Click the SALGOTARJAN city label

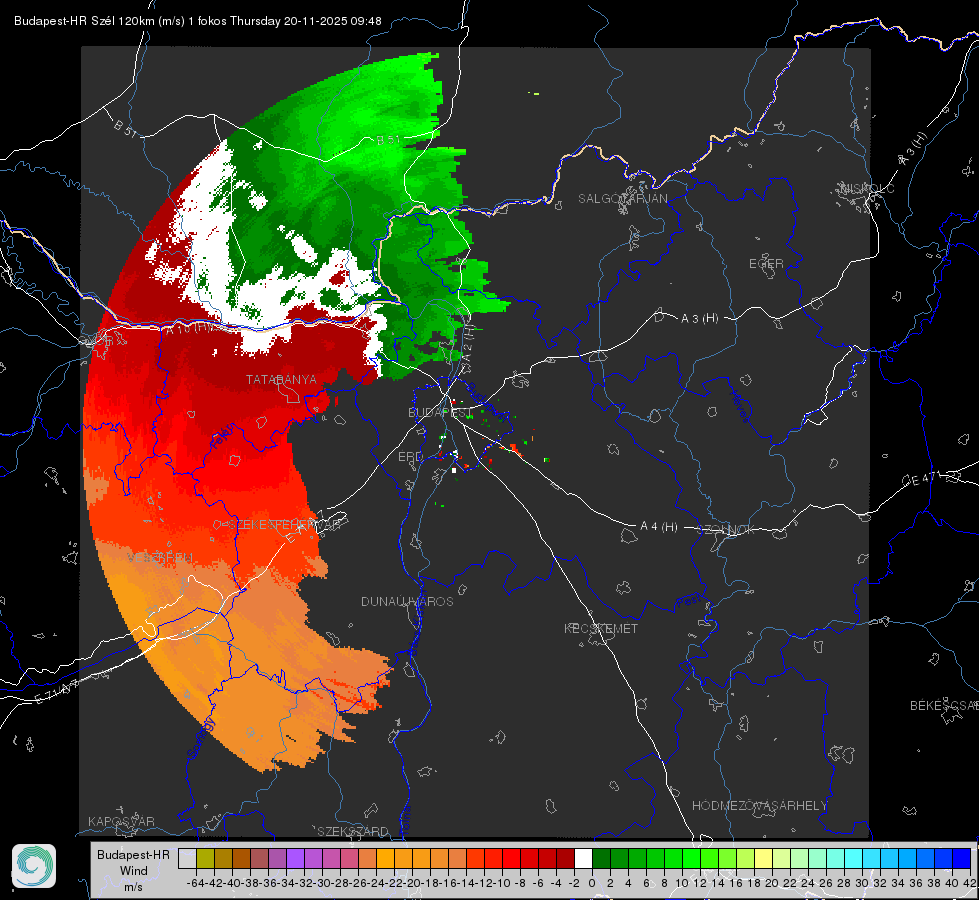[622, 199]
